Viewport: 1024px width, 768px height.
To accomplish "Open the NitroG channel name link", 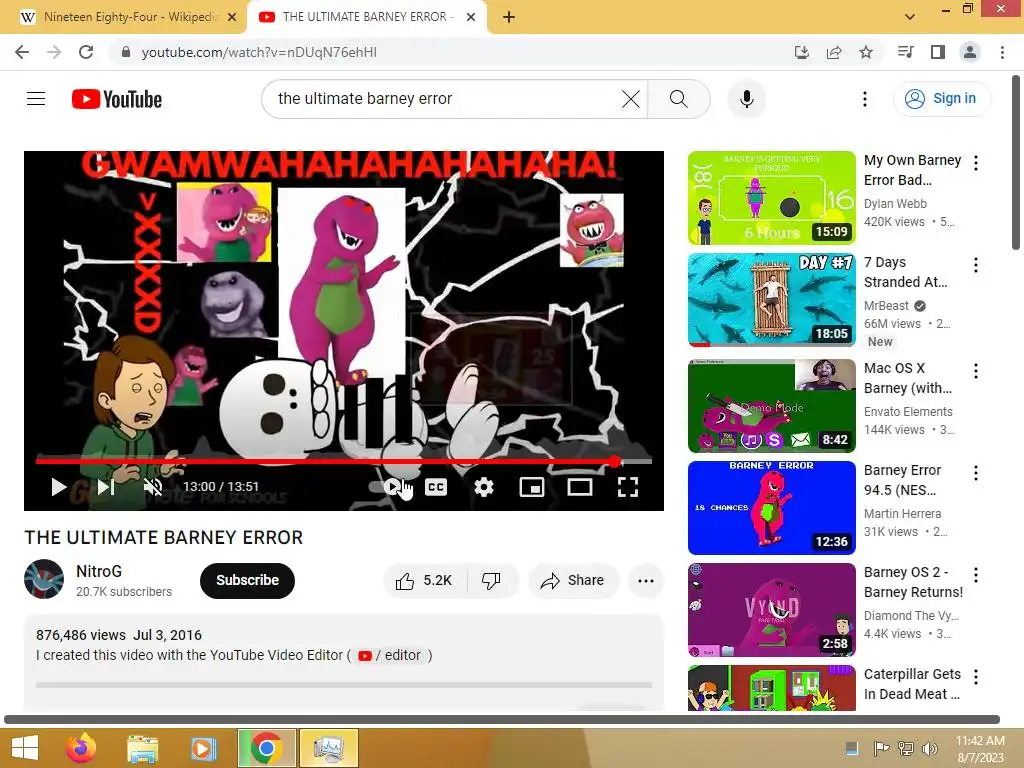I will coord(99,571).
